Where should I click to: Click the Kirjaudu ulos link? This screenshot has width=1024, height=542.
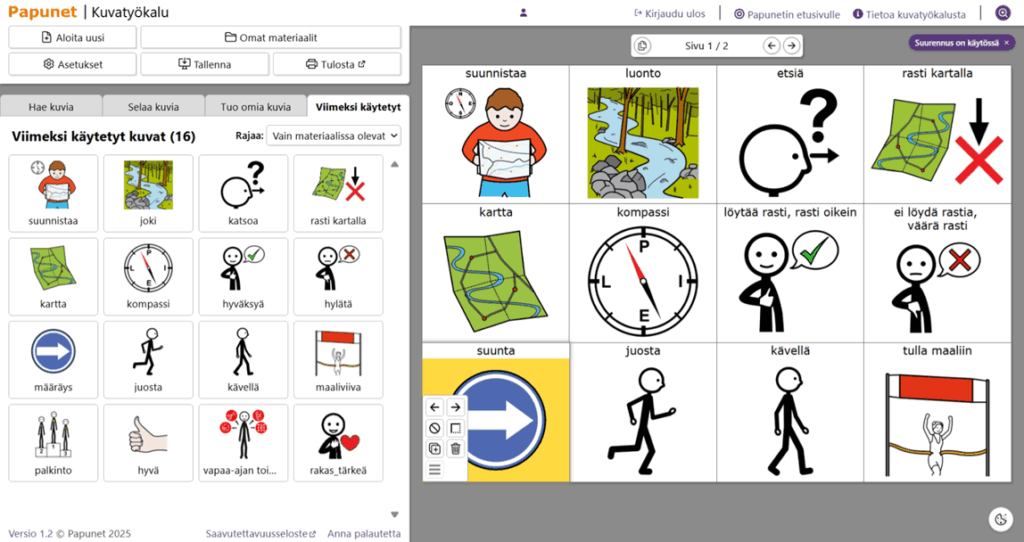pos(669,14)
